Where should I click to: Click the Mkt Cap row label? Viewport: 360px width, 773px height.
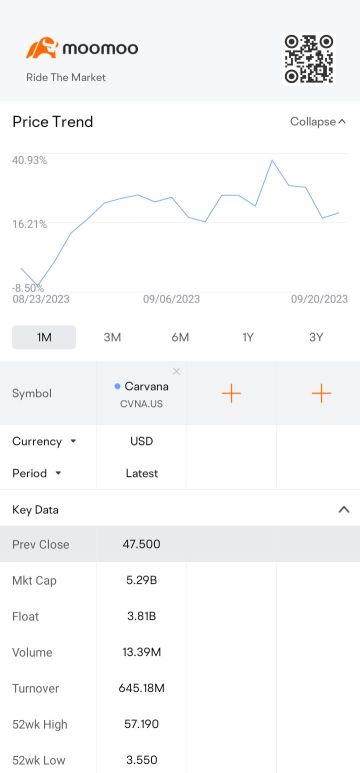click(35, 580)
